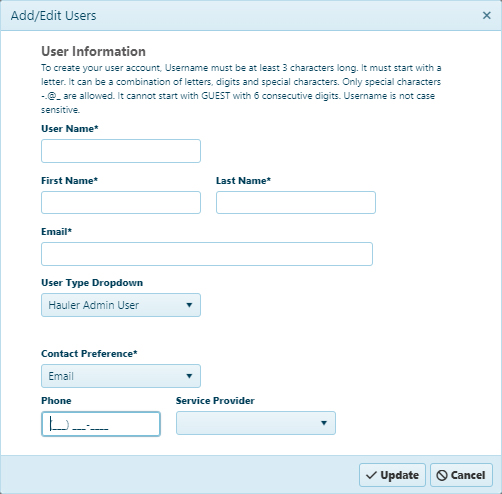Screen dimensions: 502x494
Task: Click into the Email field
Action: [207, 254]
